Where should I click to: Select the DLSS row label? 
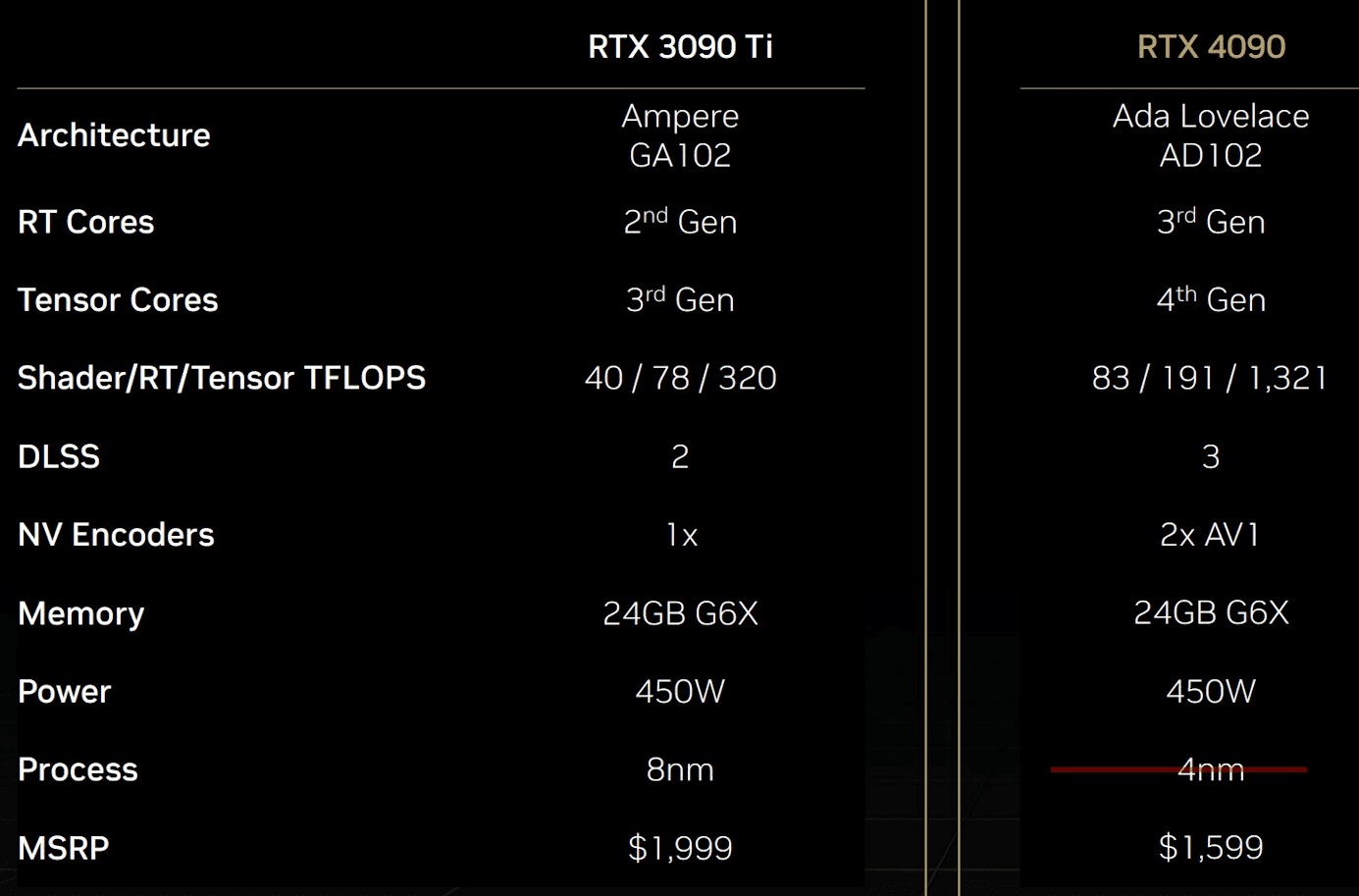[x=59, y=456]
